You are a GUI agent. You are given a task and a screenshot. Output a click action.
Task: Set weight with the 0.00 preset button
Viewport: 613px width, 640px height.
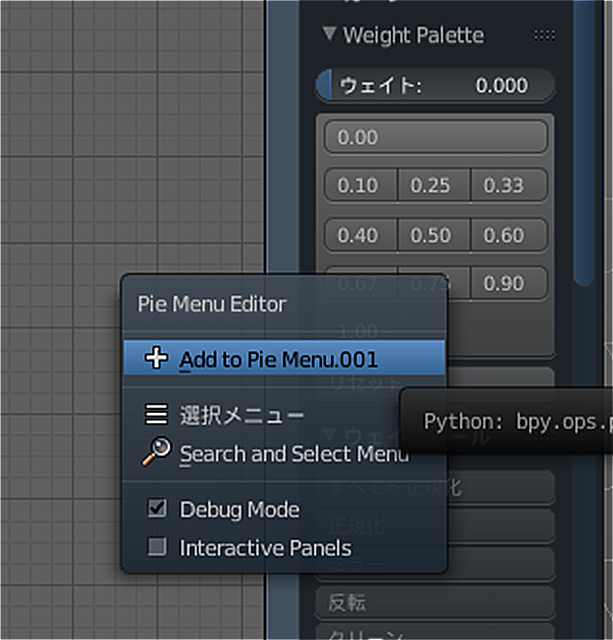435,137
